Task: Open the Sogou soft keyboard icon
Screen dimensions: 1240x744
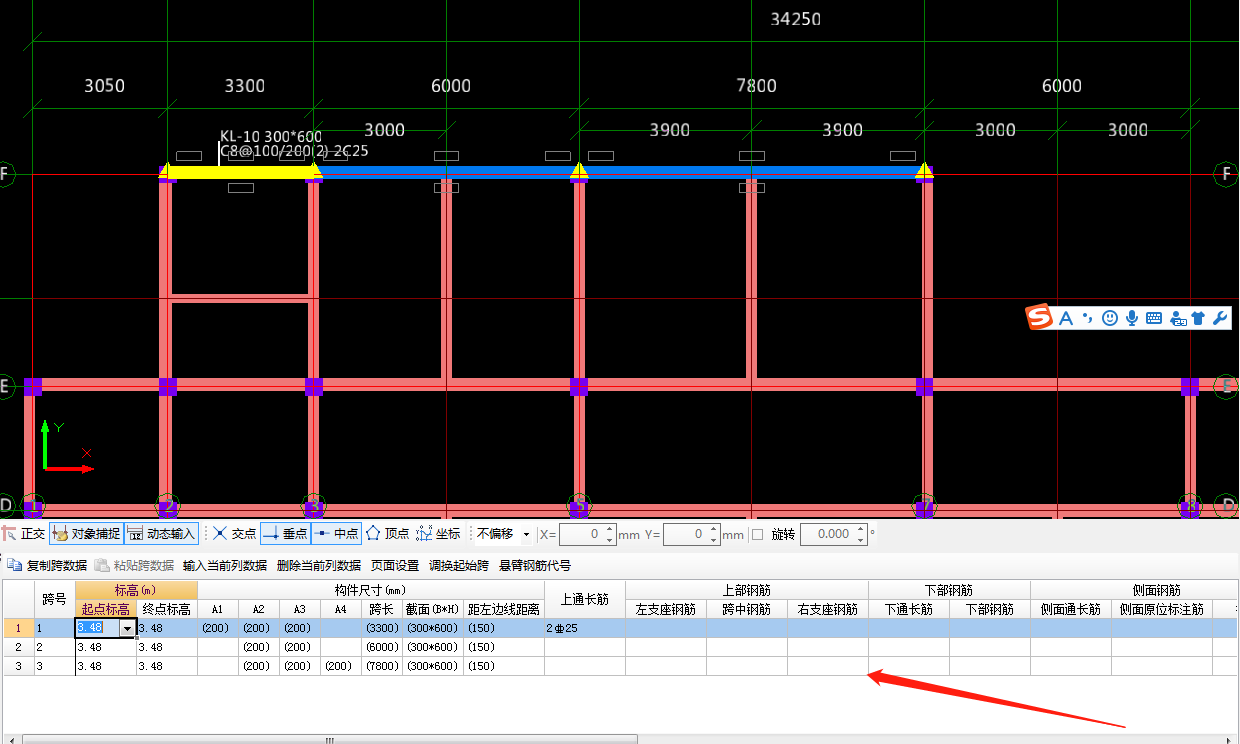Action: [x=1154, y=318]
